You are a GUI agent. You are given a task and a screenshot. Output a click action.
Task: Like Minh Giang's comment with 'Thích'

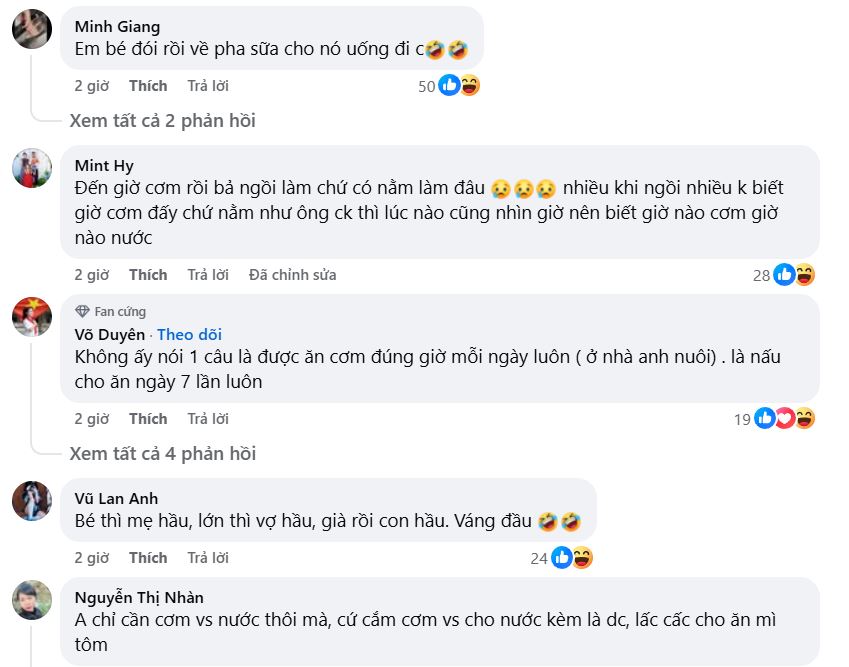click(x=148, y=86)
